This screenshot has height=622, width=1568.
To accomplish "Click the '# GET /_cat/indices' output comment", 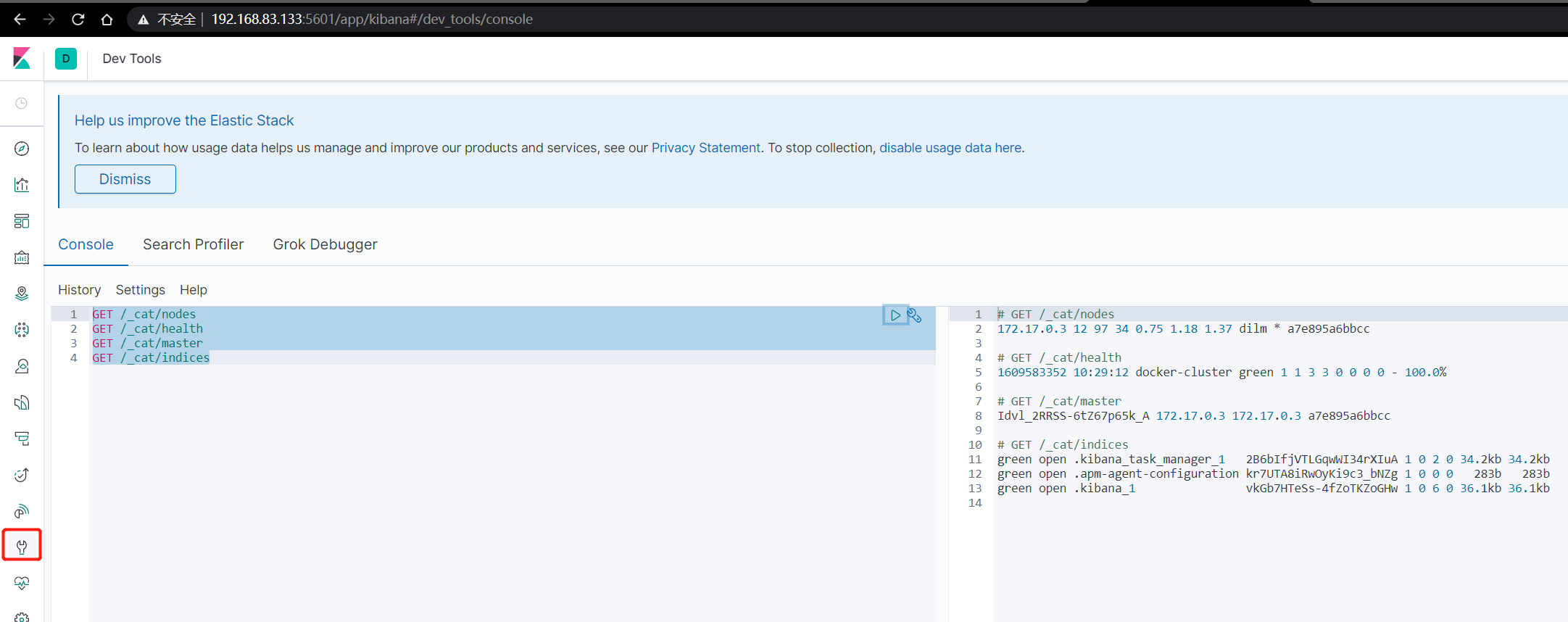I will pos(1063,444).
